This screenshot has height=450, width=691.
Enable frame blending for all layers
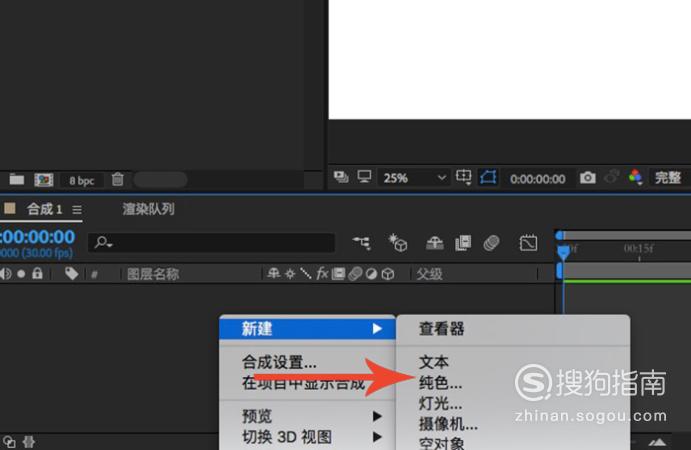pyautogui.click(x=463, y=243)
